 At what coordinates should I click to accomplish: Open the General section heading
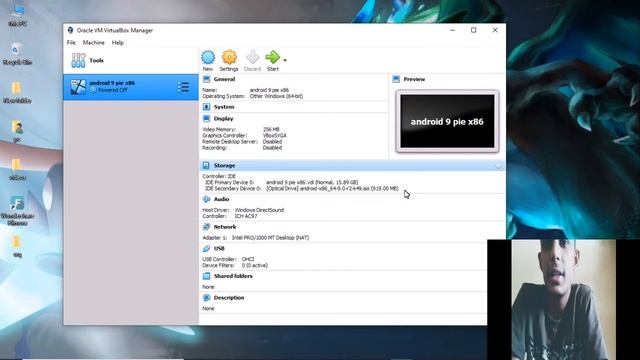(x=224, y=79)
